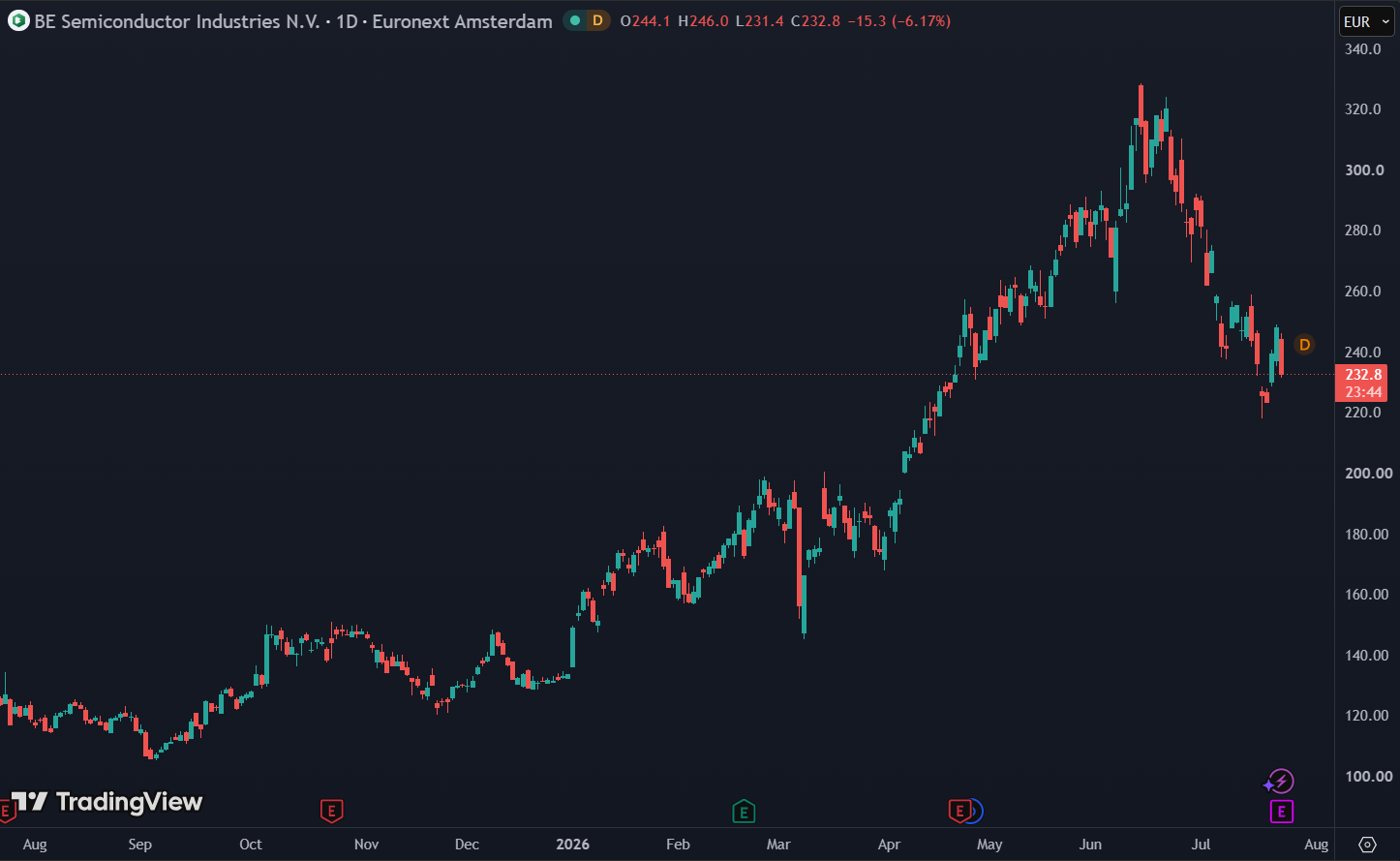This screenshot has height=861, width=1400.
Task: Open the green earnings E marker near March
Action: tap(744, 812)
